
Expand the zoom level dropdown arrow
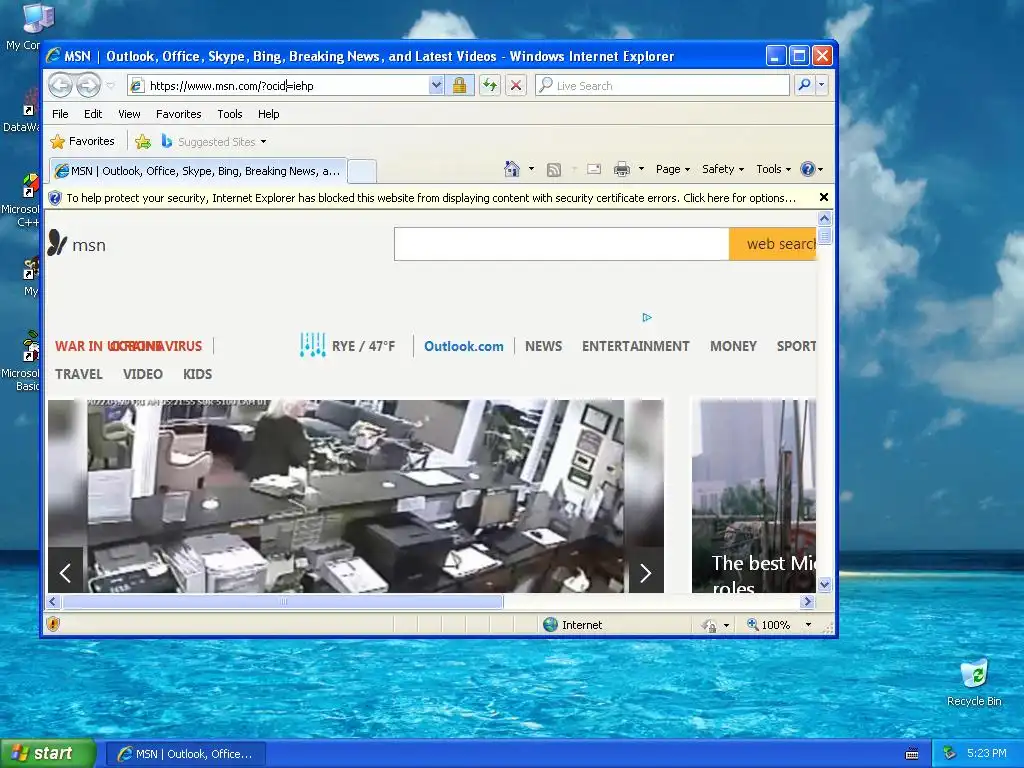808,625
